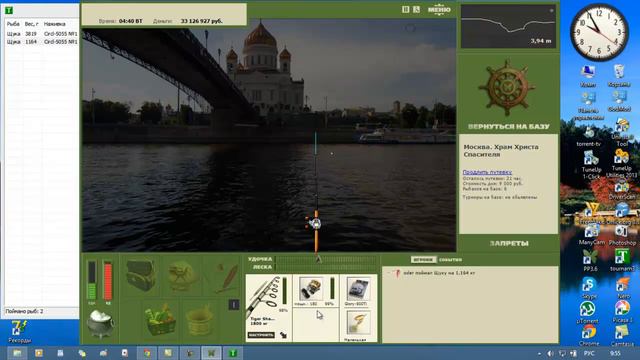Click the Наживка column header
640x360 pixels.
55,24
